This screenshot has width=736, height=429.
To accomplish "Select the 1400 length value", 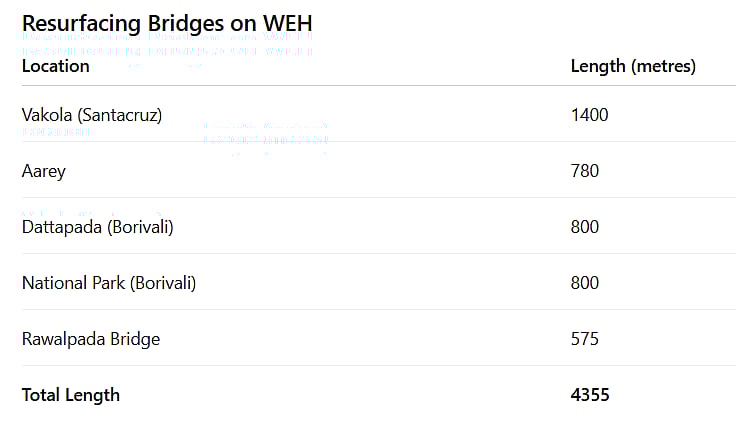I will click(x=589, y=115).
